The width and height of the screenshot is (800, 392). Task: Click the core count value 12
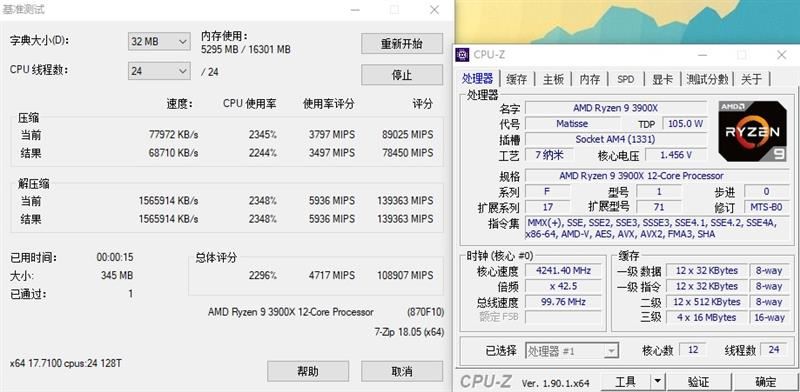pos(693,350)
